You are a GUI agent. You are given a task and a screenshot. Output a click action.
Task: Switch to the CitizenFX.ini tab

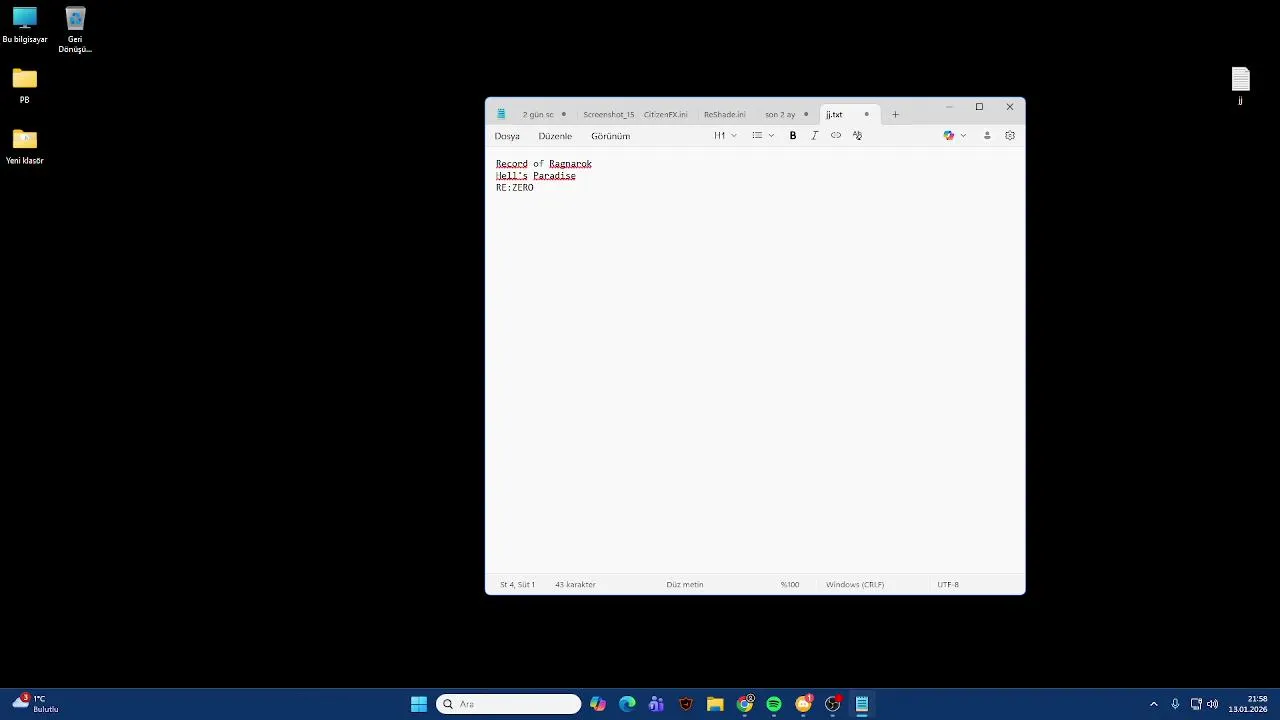tap(666, 115)
